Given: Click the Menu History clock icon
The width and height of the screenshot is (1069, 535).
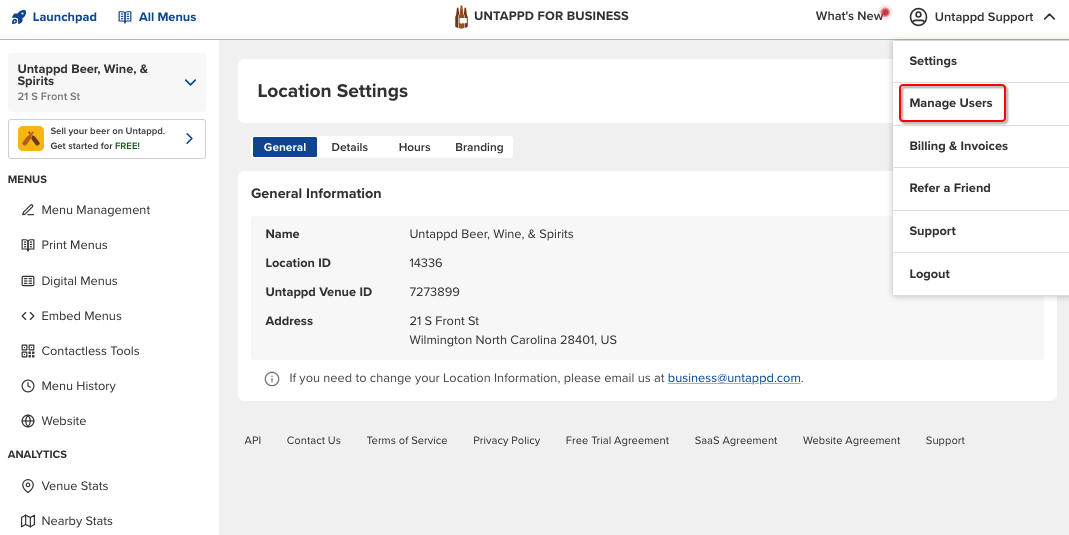Looking at the screenshot, I should 28,386.
